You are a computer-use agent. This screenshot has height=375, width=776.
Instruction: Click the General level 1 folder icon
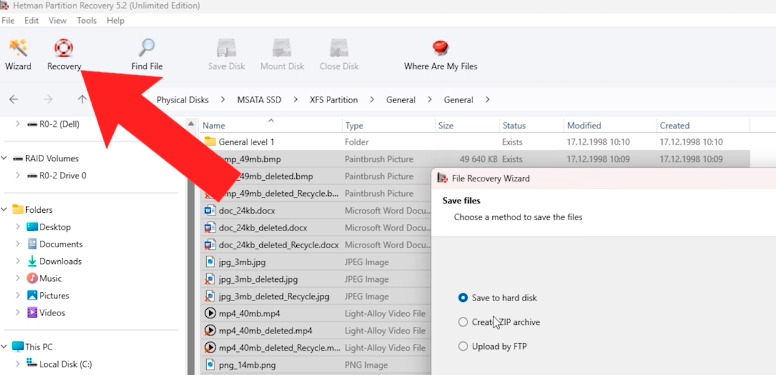click(x=210, y=142)
